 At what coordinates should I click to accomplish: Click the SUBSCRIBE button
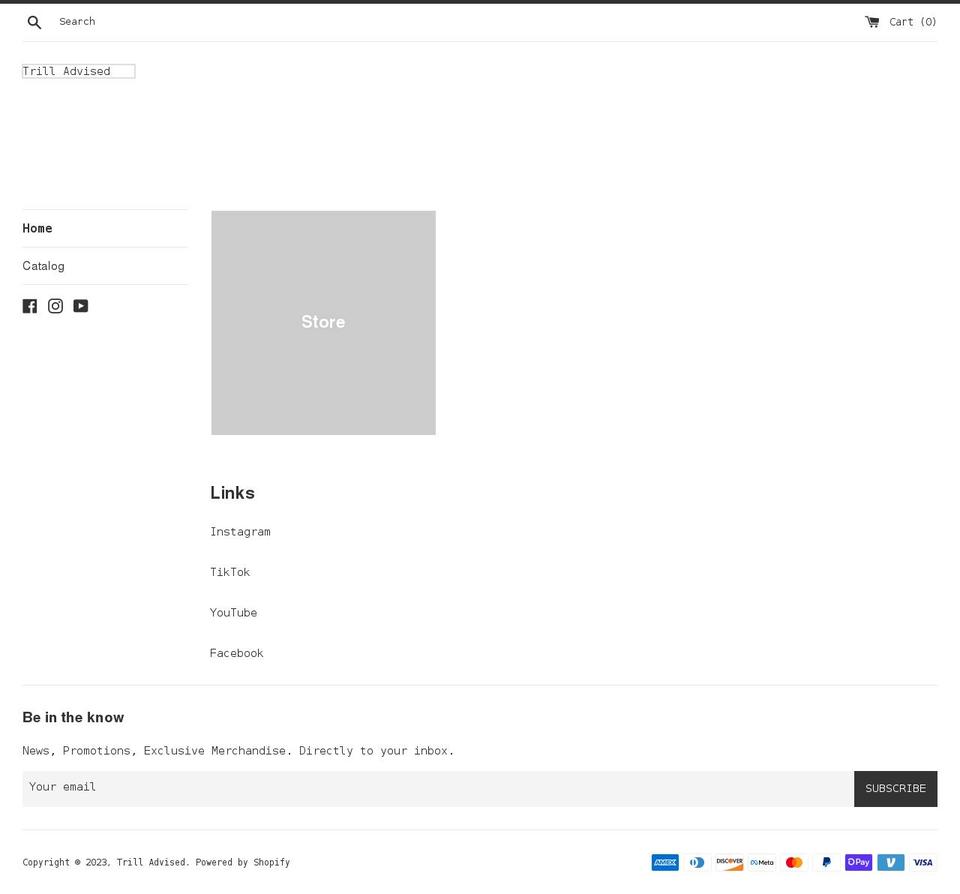tap(895, 789)
